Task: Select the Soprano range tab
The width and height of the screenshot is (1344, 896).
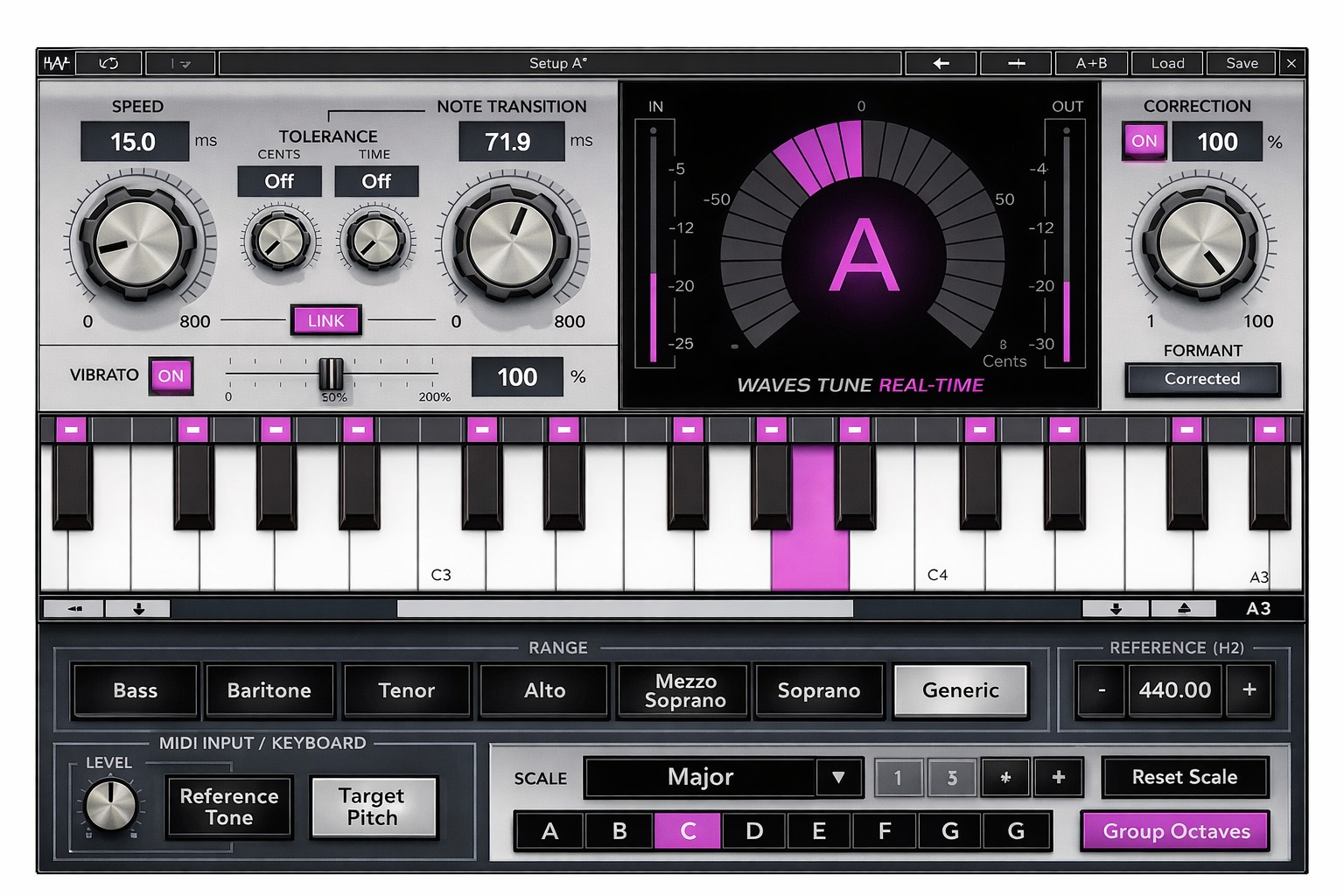Action: tap(819, 690)
